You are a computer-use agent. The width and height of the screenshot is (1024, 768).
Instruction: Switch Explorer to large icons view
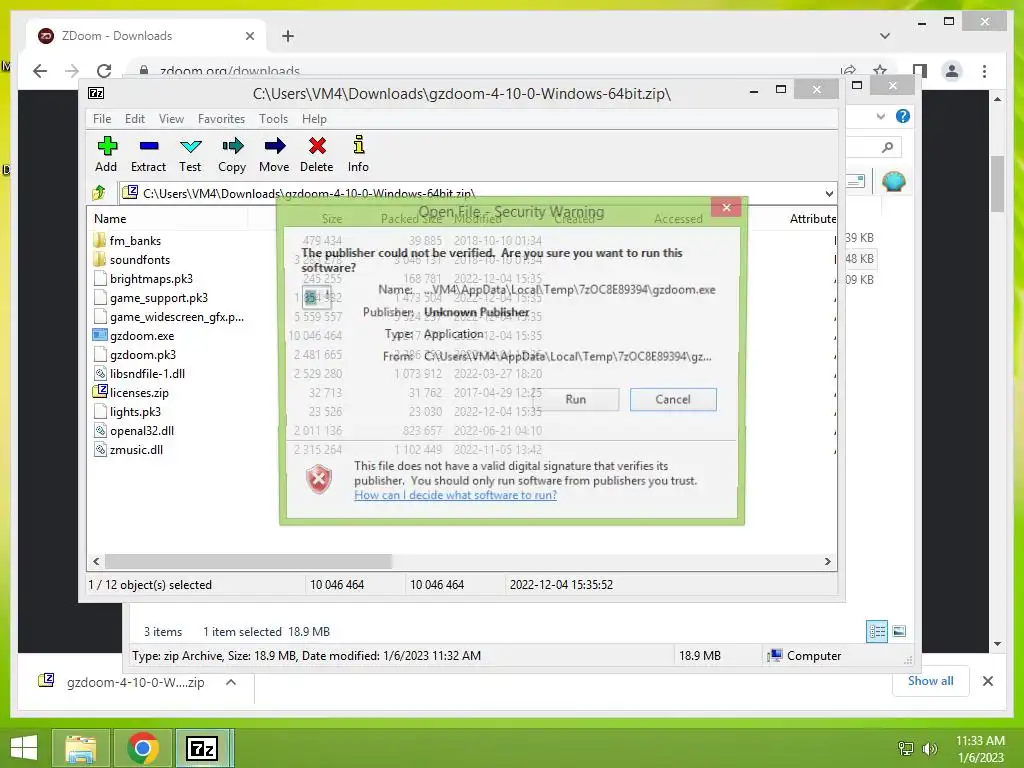[899, 631]
